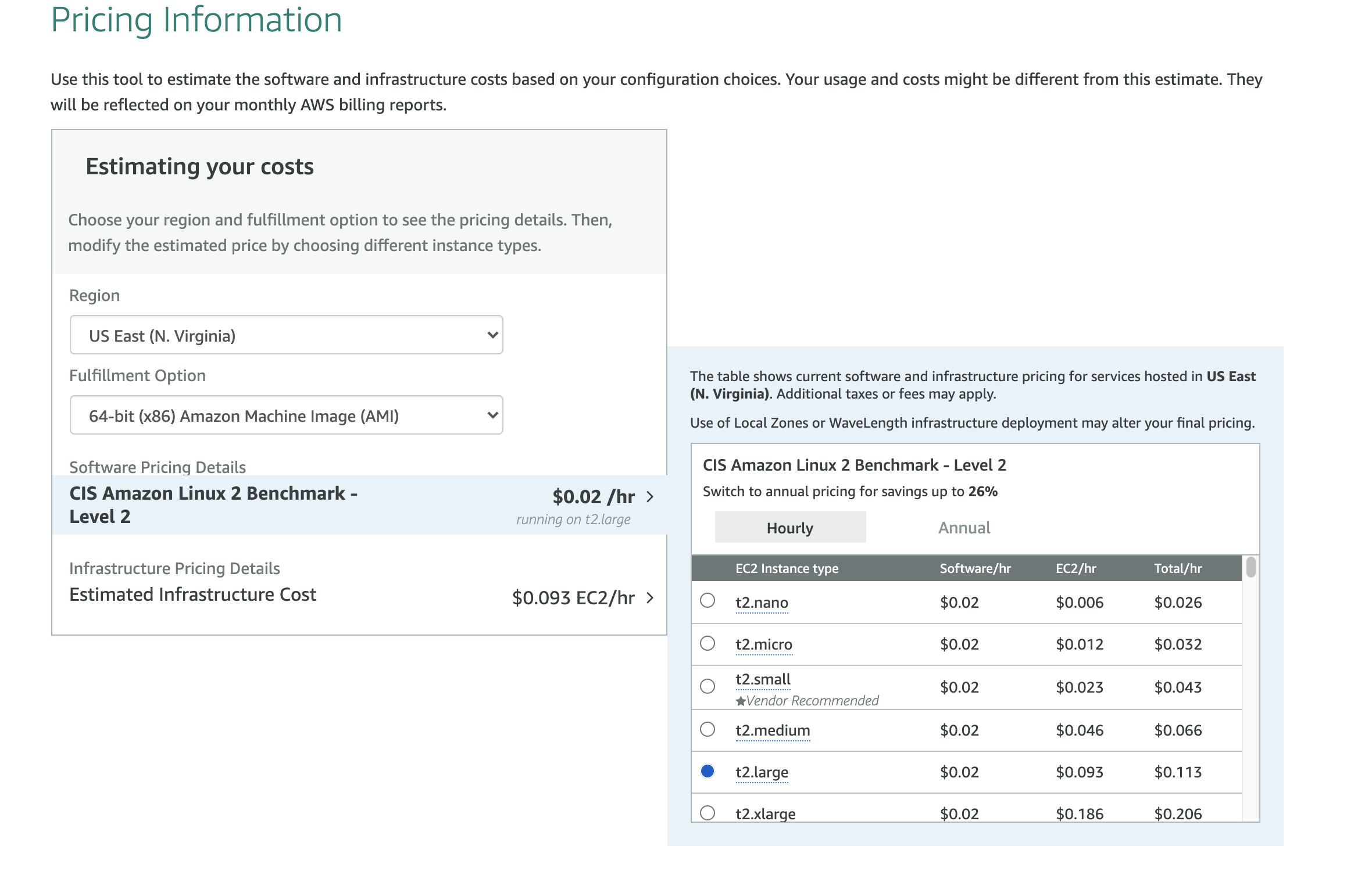Select the t2.nano instance radio button

click(708, 600)
